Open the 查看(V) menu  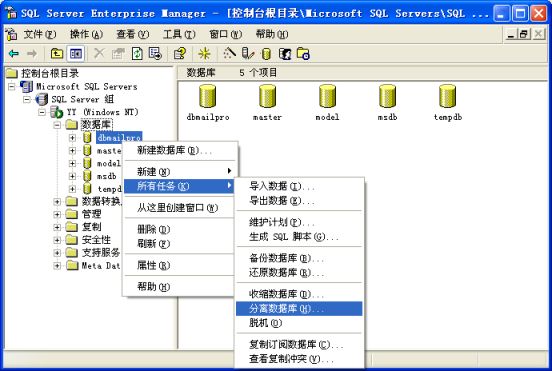point(133,34)
